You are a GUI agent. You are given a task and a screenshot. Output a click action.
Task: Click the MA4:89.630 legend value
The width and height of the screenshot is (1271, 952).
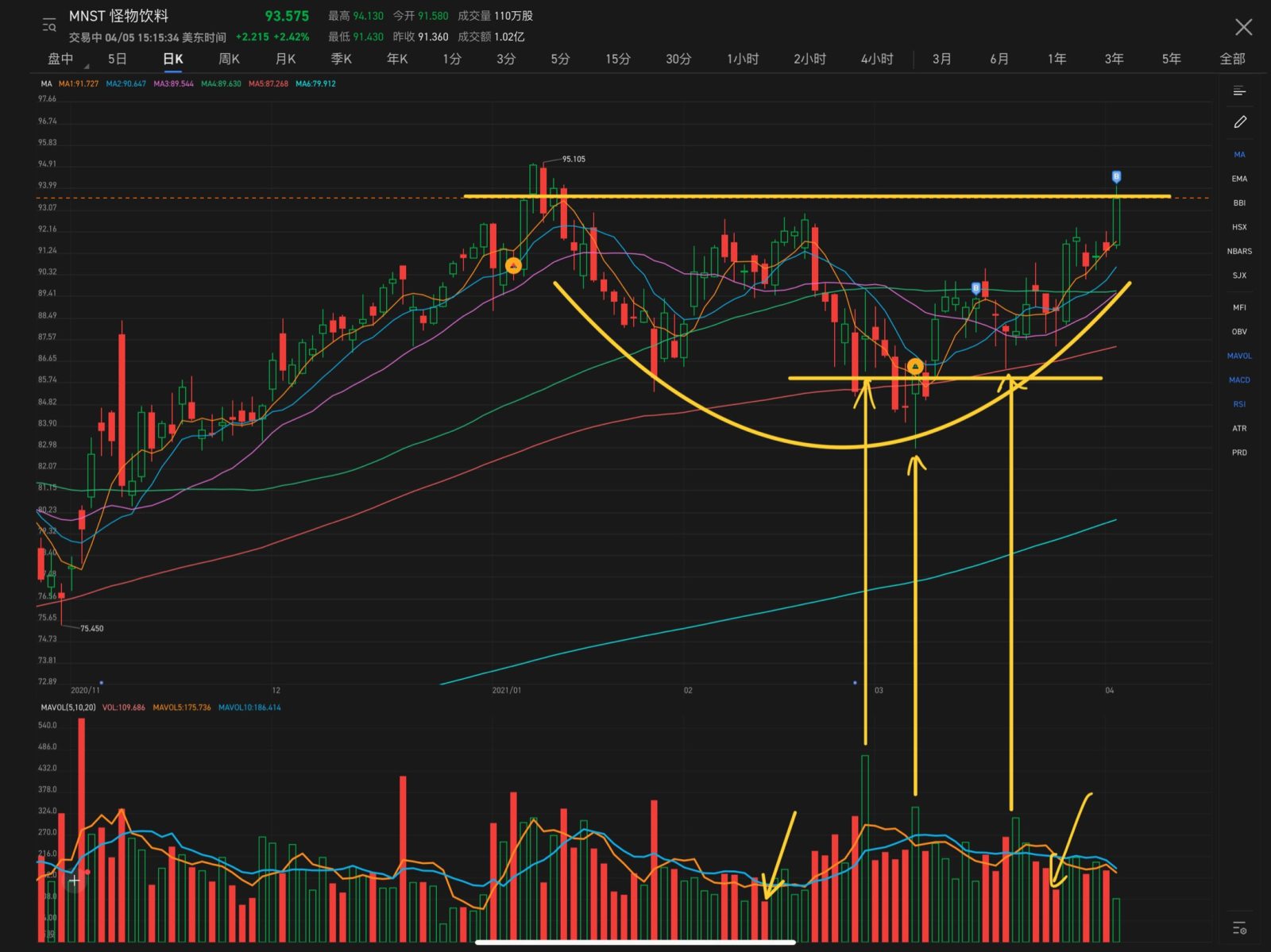click(x=221, y=83)
